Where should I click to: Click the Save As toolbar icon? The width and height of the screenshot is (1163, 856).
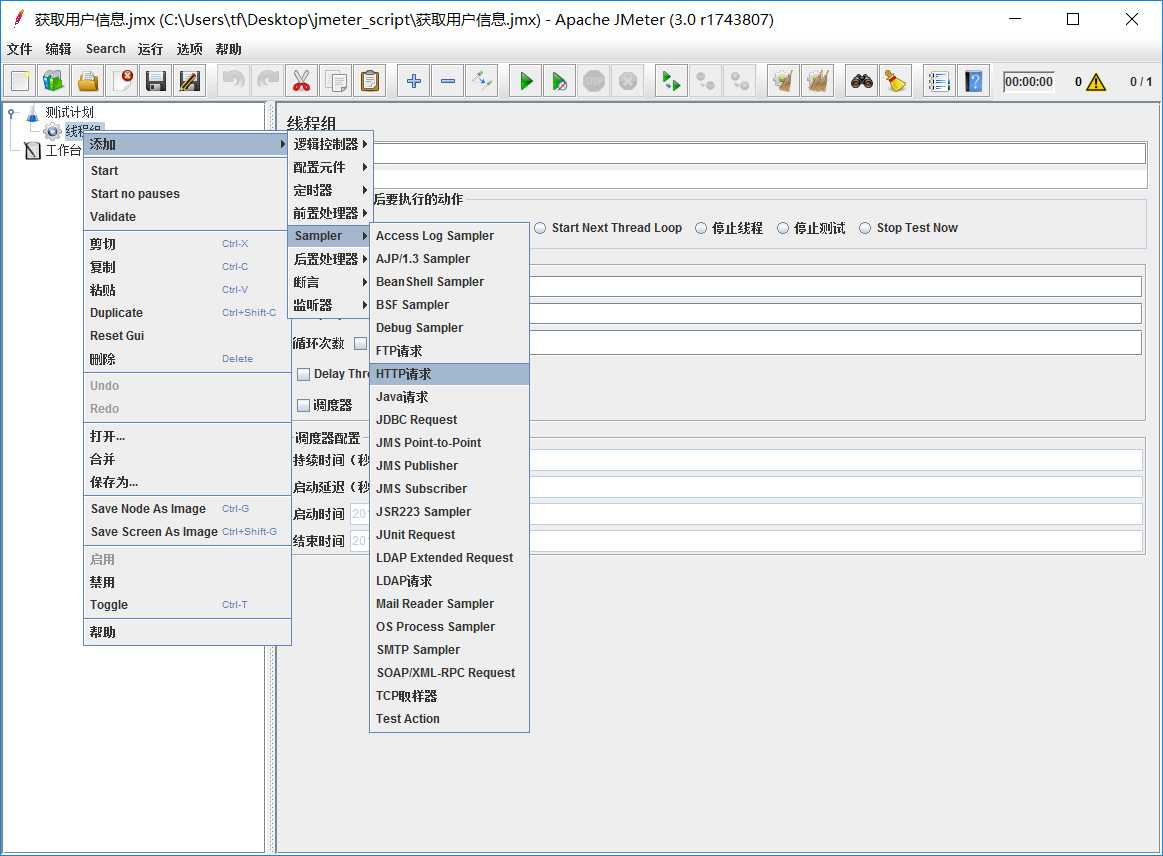pyautogui.click(x=190, y=81)
